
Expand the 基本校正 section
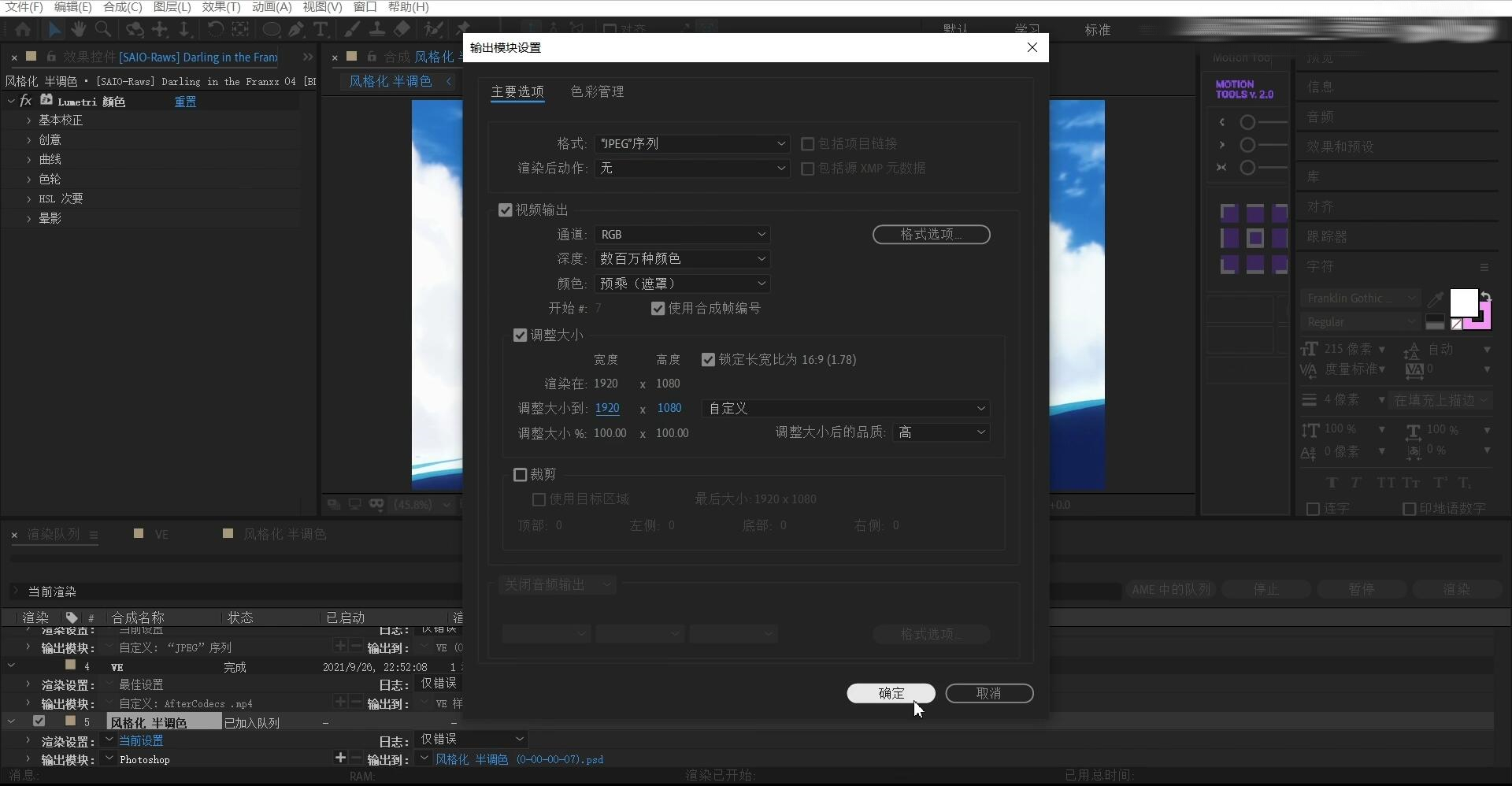click(29, 120)
